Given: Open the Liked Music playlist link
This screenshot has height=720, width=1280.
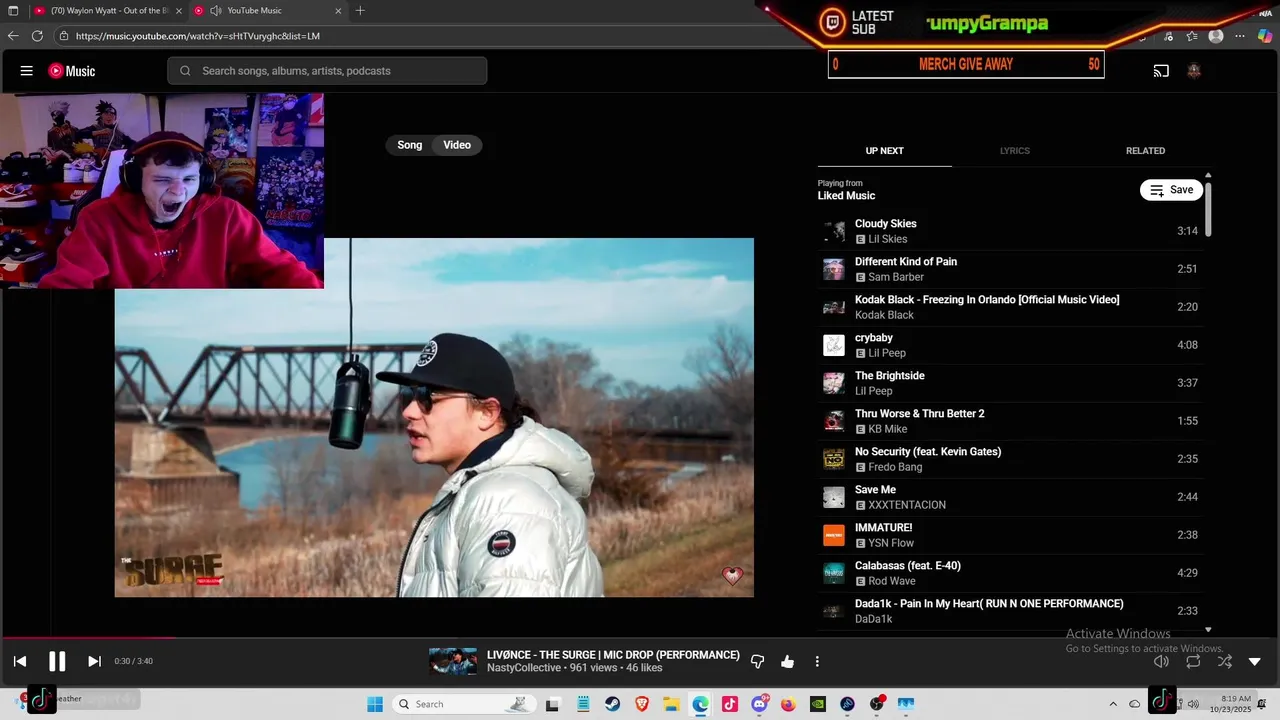Looking at the screenshot, I should pyautogui.click(x=846, y=196).
